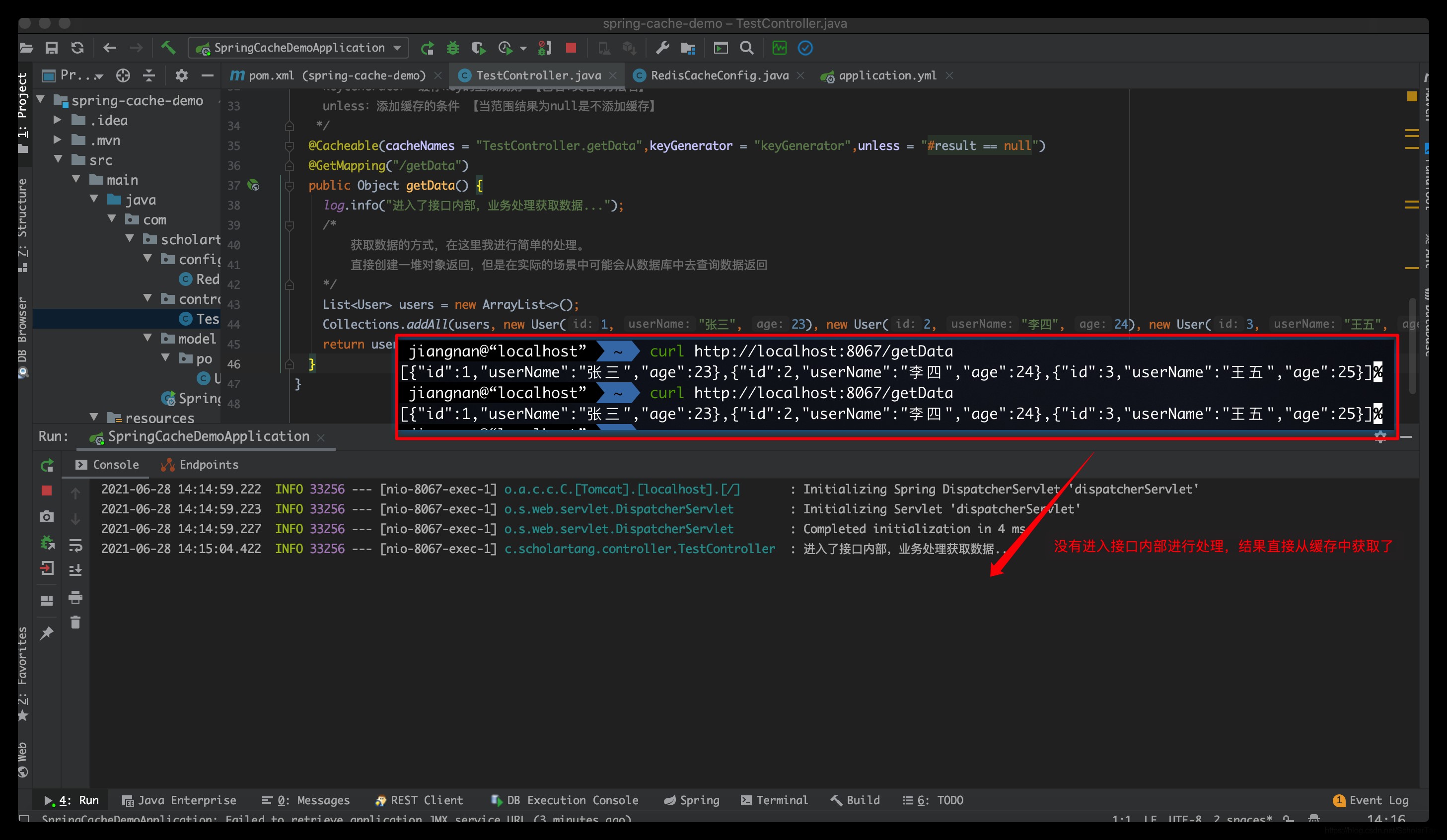
Task: Open the profiler run dropdown arrow
Action: 523,49
